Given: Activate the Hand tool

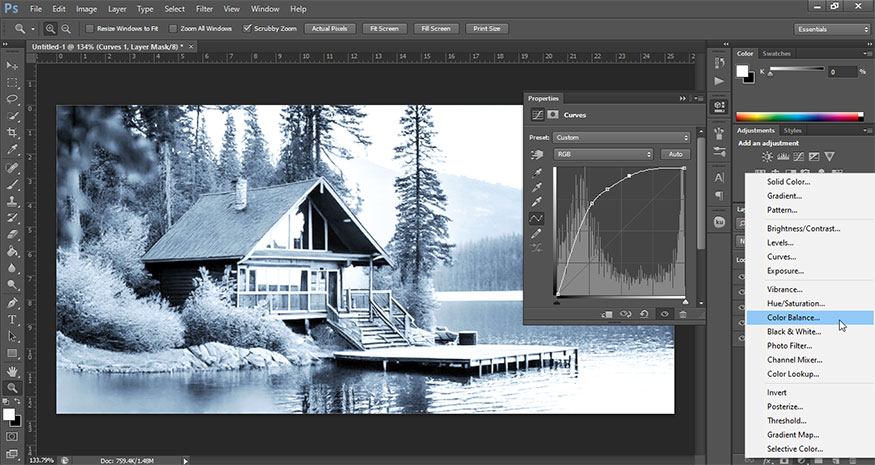Looking at the screenshot, I should point(13,371).
